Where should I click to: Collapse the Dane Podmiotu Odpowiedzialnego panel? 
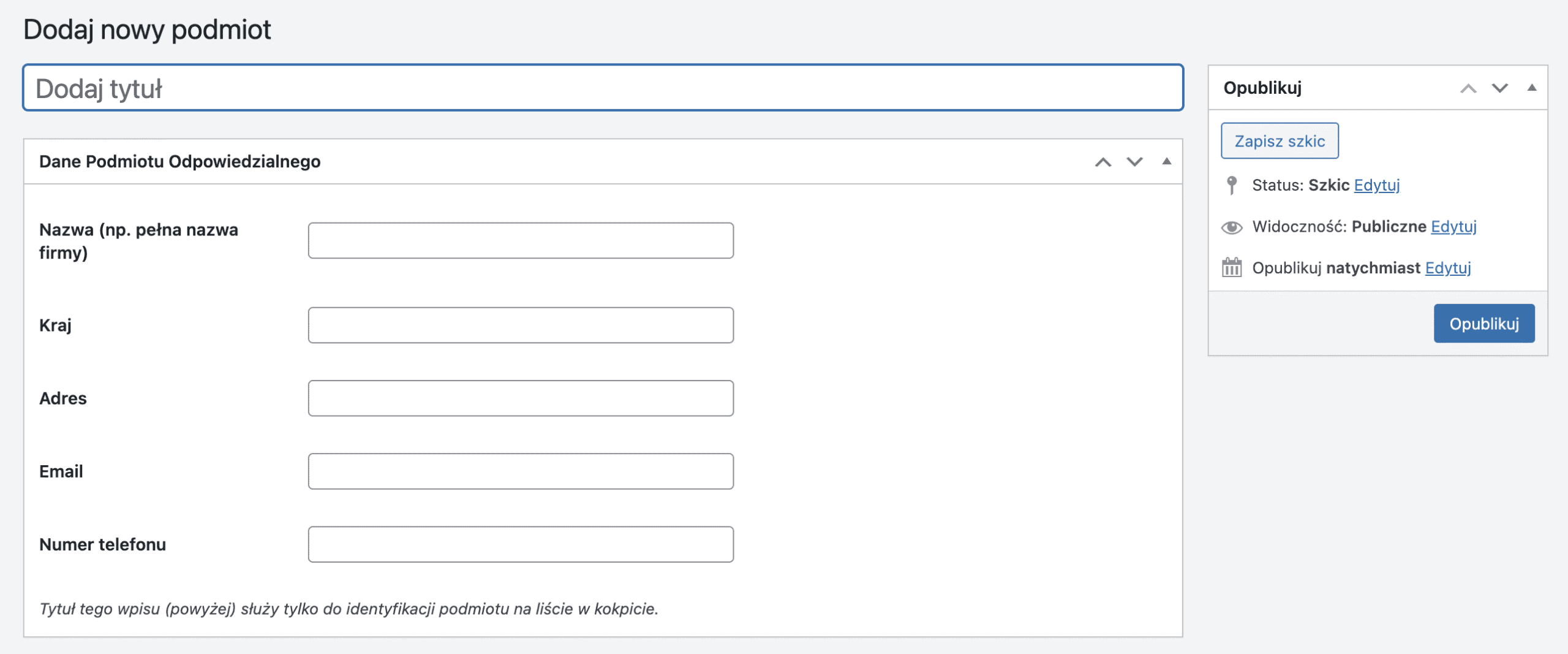(x=1166, y=162)
